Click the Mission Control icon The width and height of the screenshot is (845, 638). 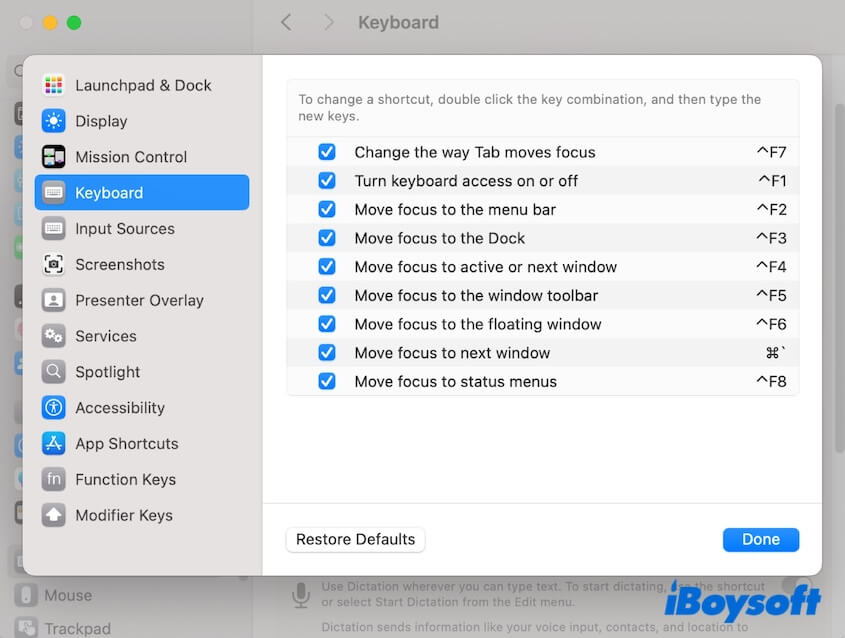(x=53, y=157)
